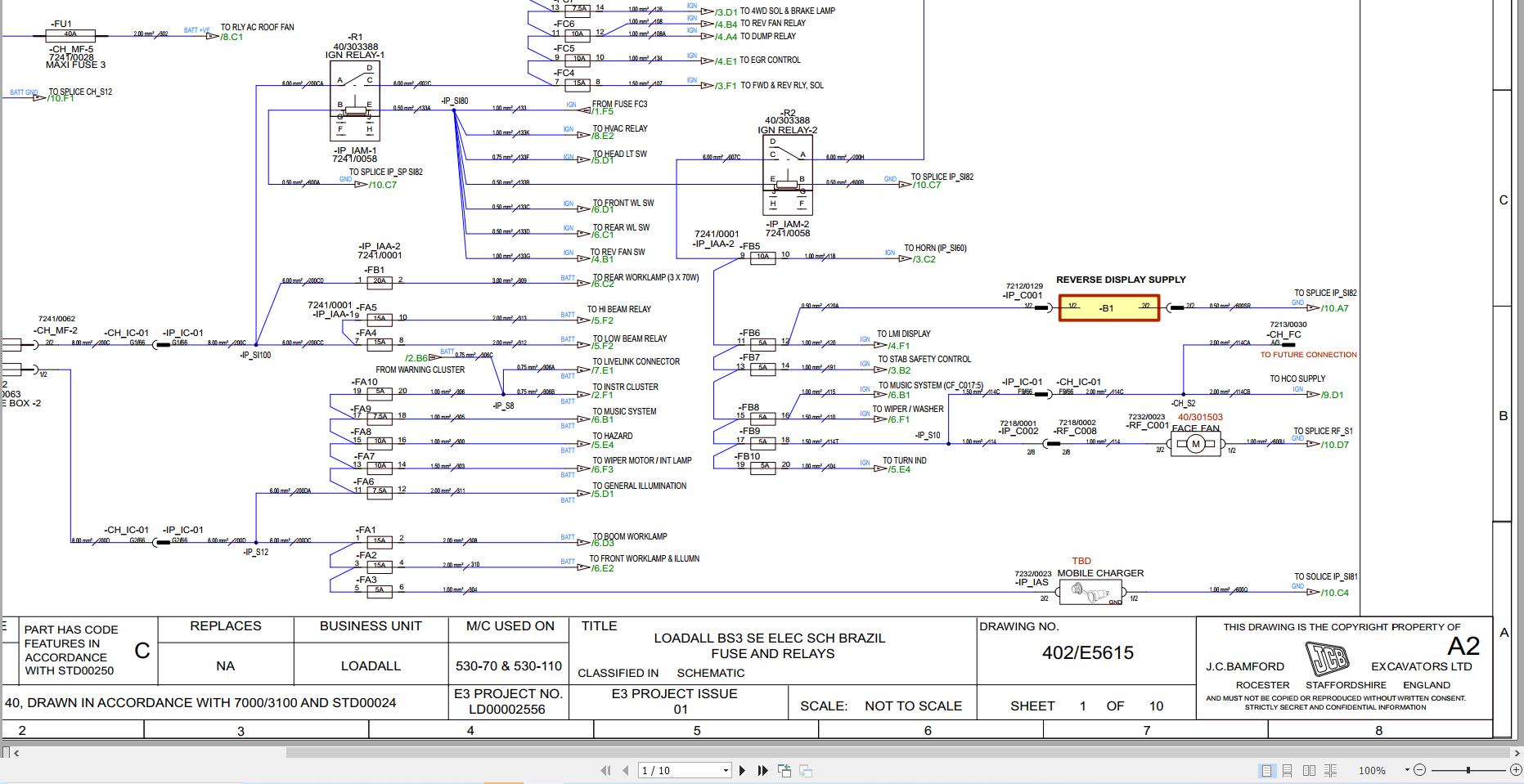
Task: Click the horizontal scrollbar left arrow
Action: coord(16,753)
